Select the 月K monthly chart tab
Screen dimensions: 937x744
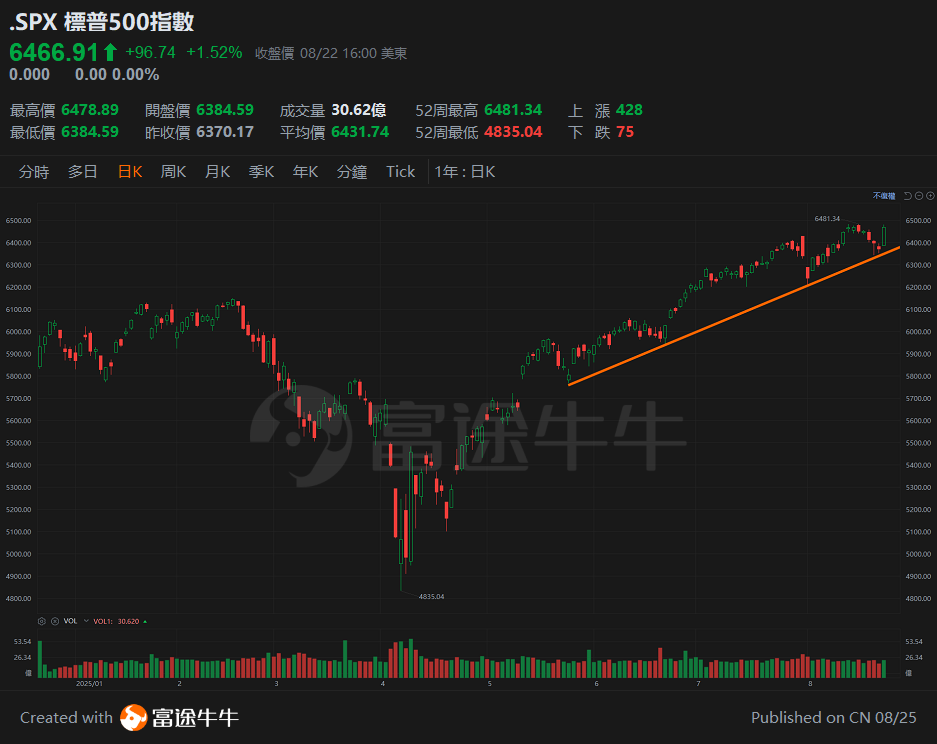217,171
